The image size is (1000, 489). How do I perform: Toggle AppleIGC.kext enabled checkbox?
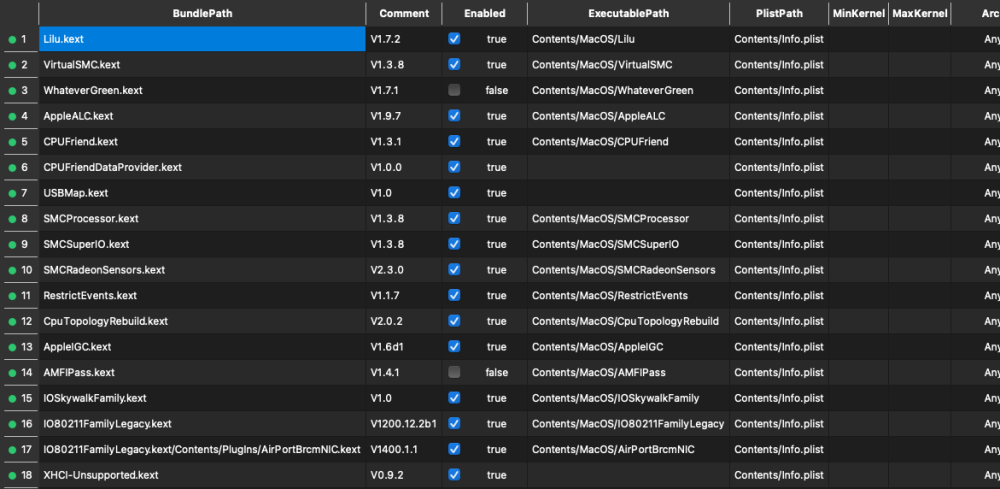point(454,347)
